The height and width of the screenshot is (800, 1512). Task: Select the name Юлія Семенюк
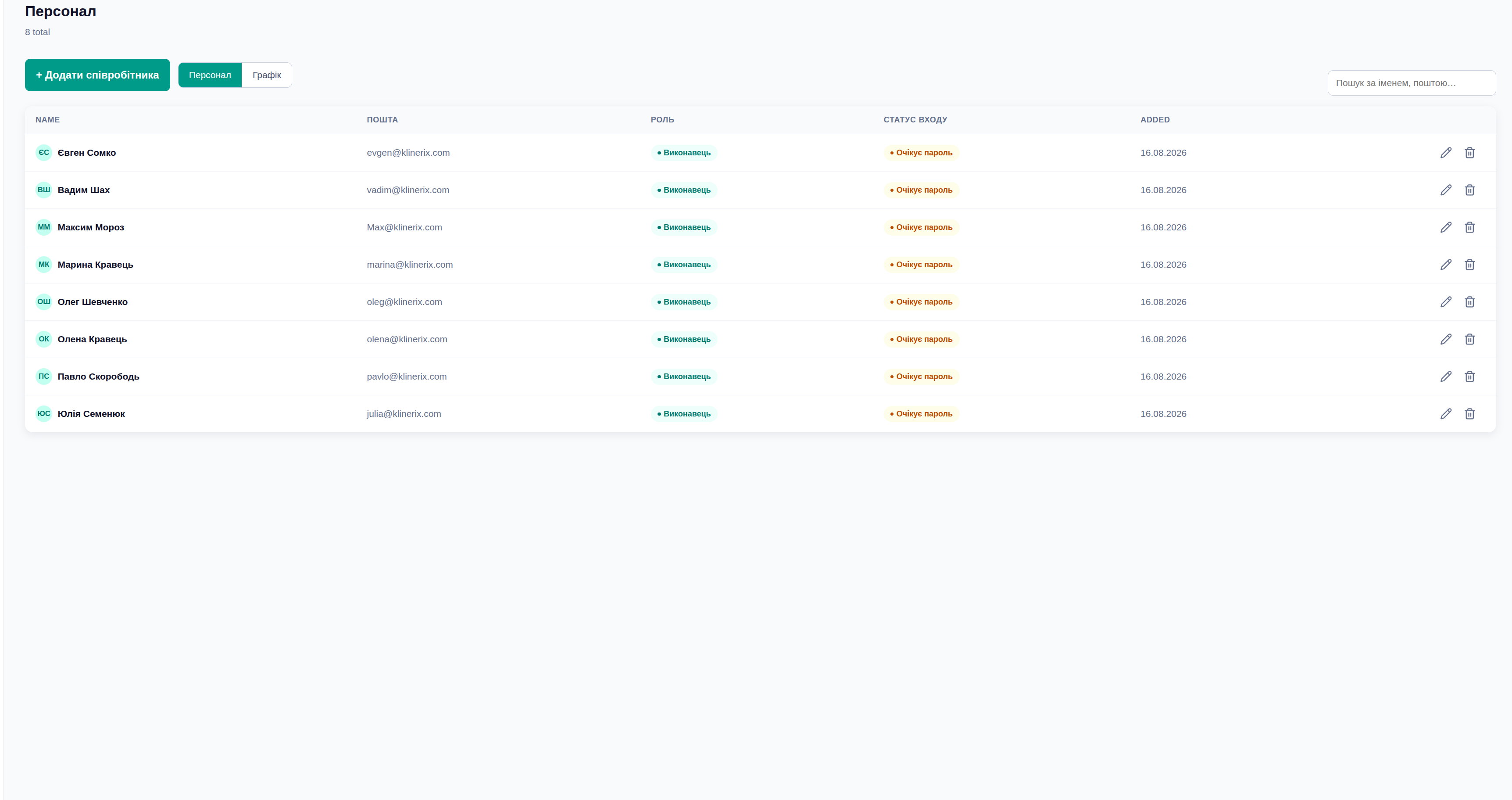coord(91,413)
